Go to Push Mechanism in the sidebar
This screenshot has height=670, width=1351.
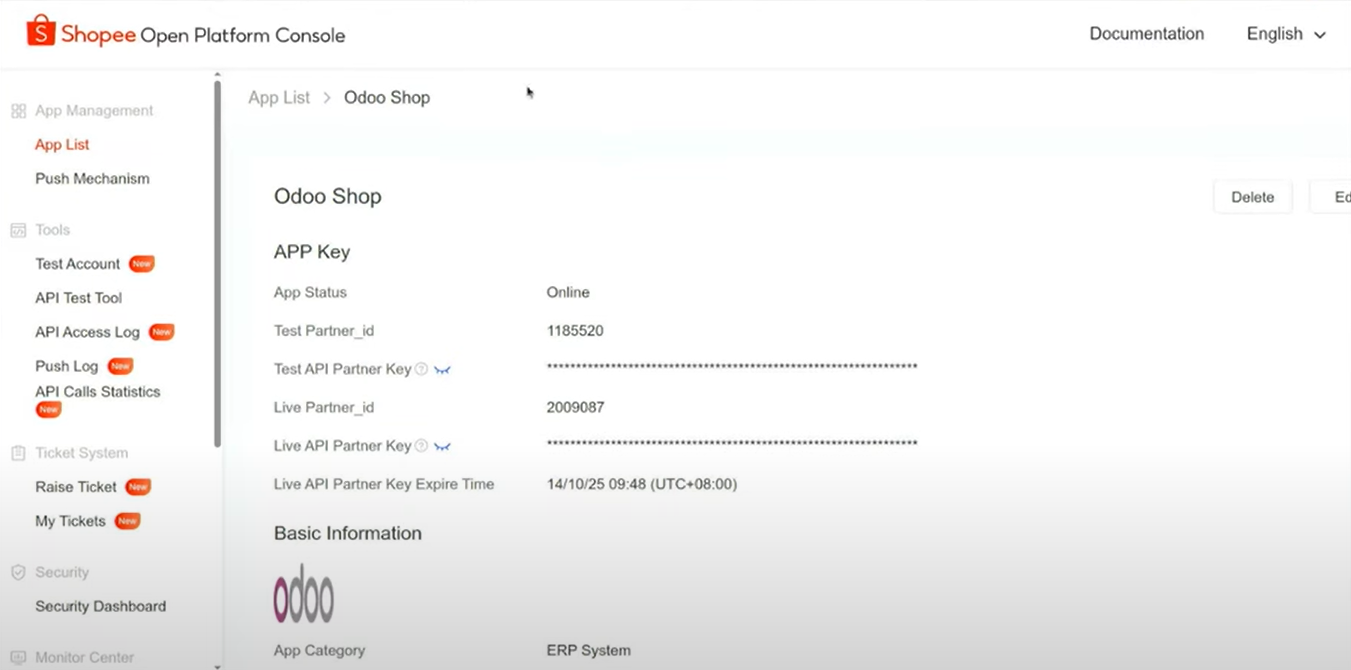(x=92, y=179)
